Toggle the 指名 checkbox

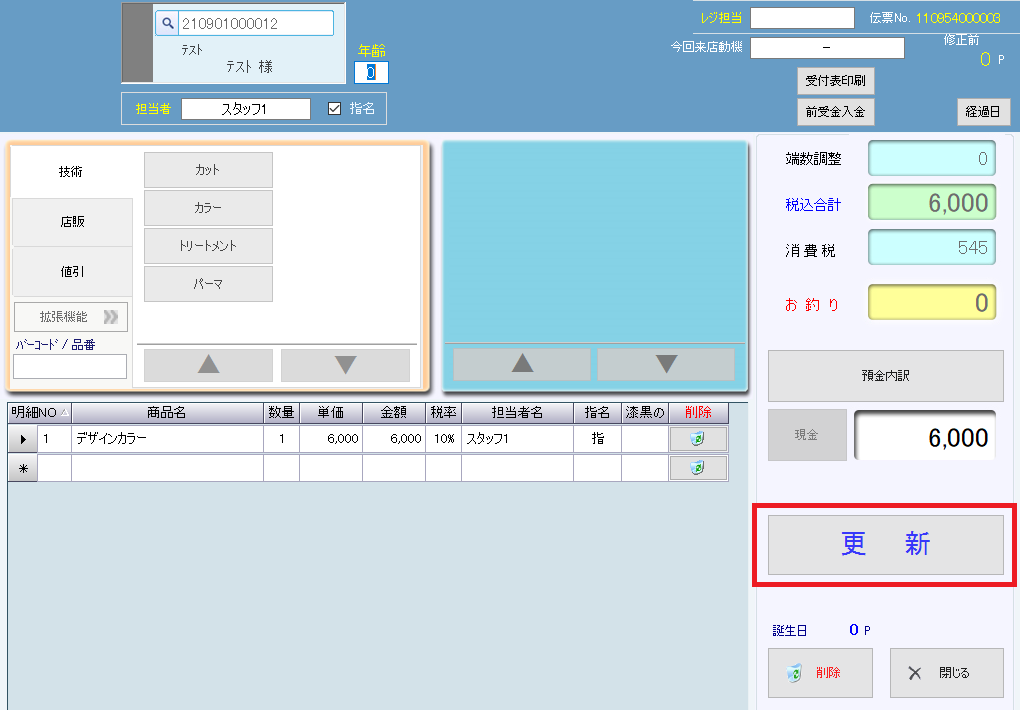(x=335, y=109)
